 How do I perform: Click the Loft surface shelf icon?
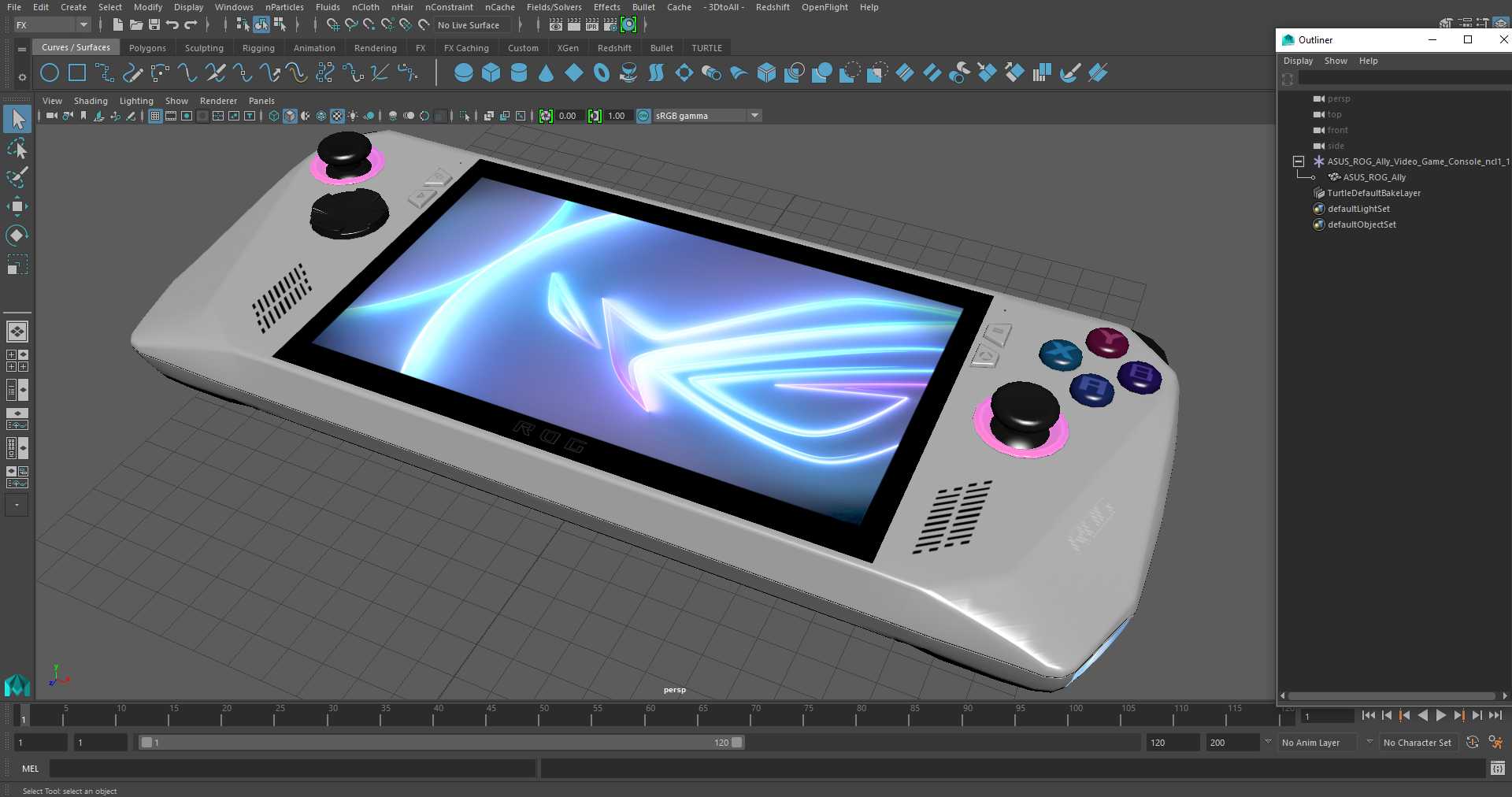[657, 73]
